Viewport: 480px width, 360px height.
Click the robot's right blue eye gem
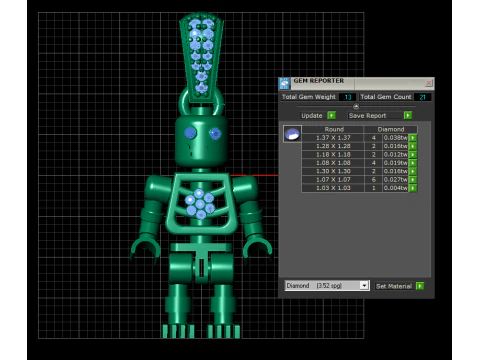[215, 134]
